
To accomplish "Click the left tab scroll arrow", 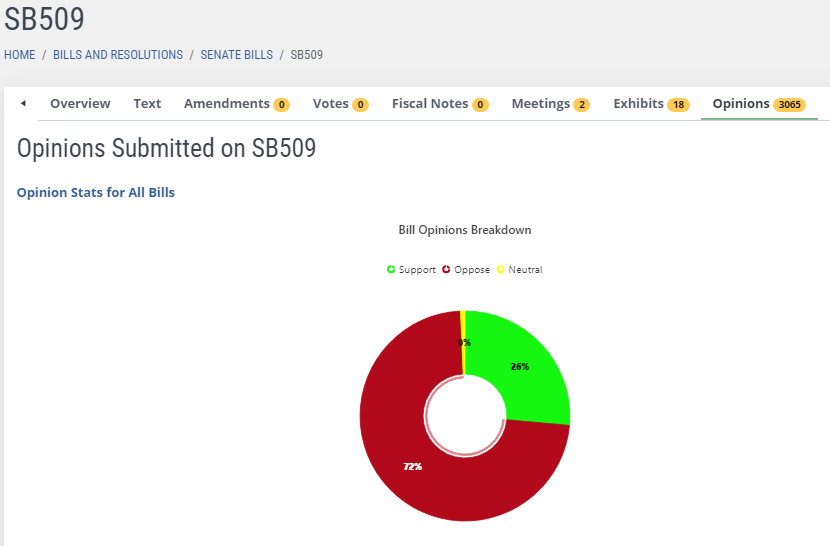I will [24, 104].
